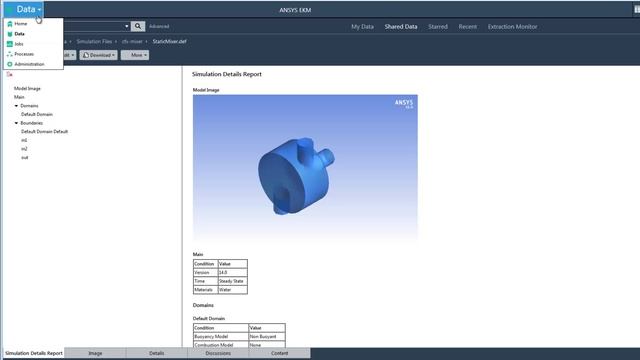Select Main in the report tree
The width and height of the screenshot is (640, 360).
click(x=19, y=97)
